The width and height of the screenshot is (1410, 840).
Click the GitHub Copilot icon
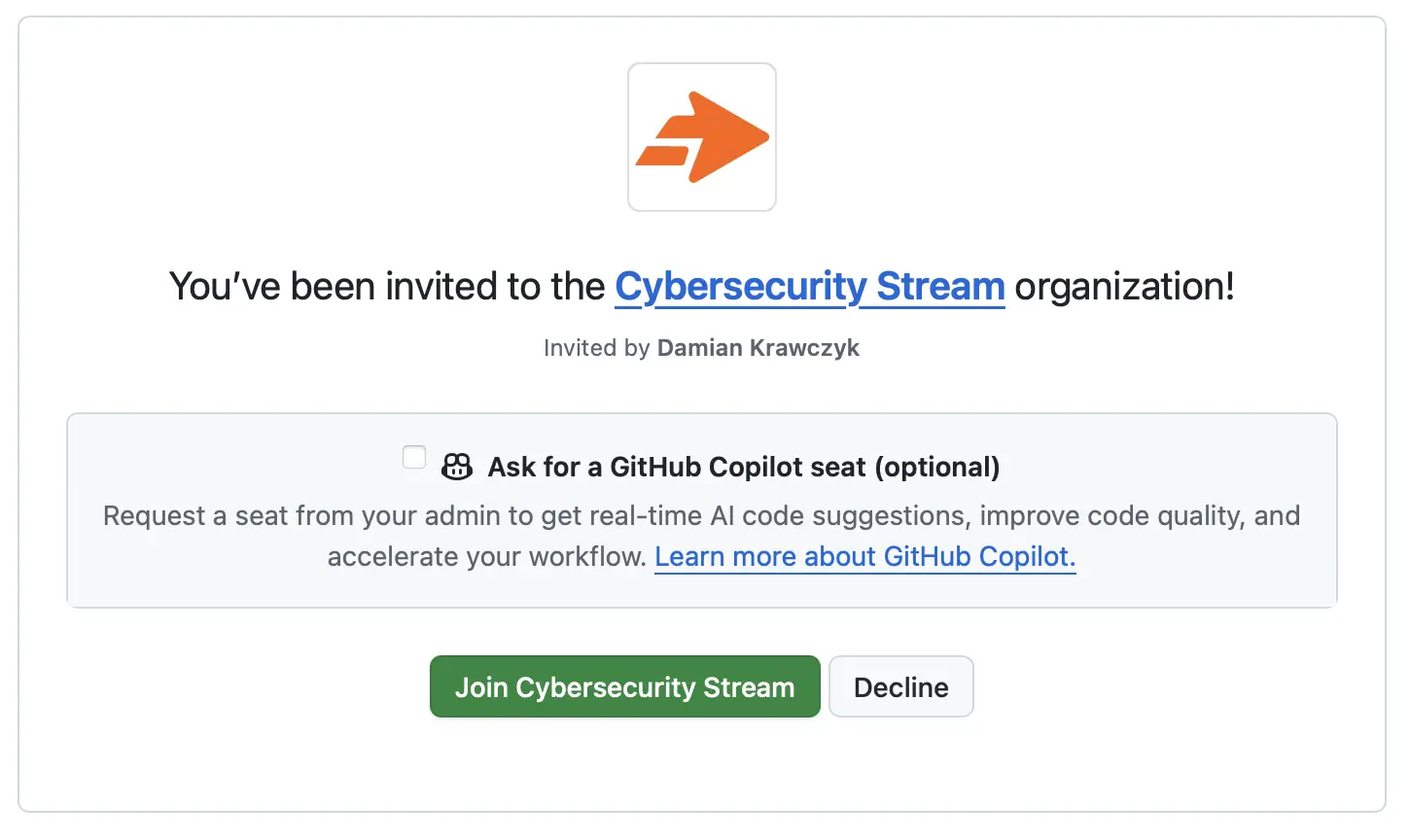click(457, 467)
